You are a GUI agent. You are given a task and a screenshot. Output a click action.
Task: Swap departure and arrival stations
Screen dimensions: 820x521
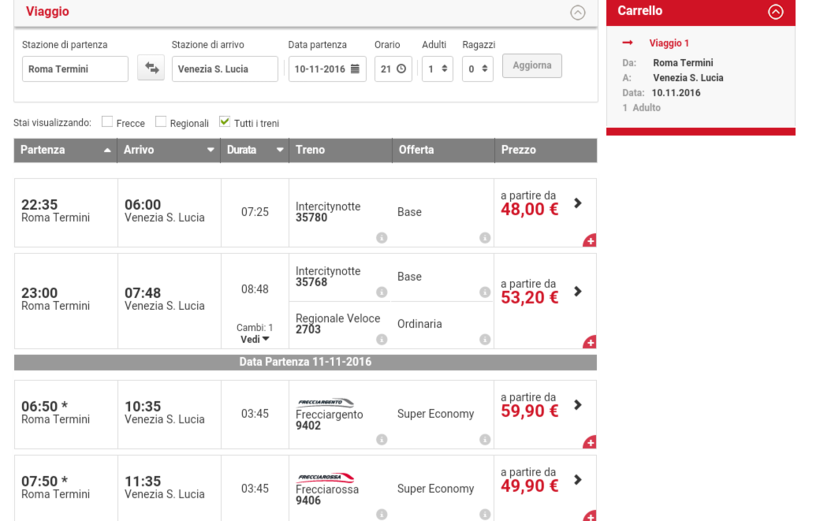click(x=151, y=68)
